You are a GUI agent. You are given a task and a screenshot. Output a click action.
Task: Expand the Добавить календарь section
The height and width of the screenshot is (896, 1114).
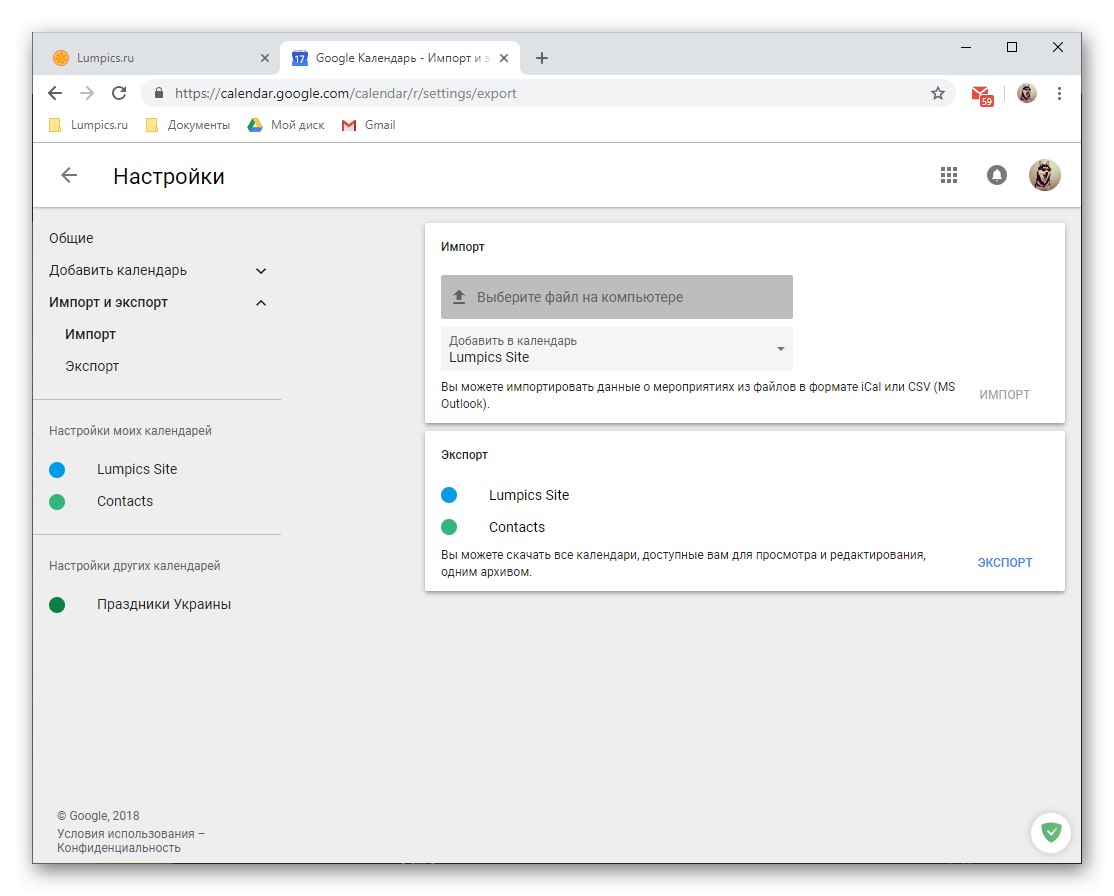click(260, 270)
